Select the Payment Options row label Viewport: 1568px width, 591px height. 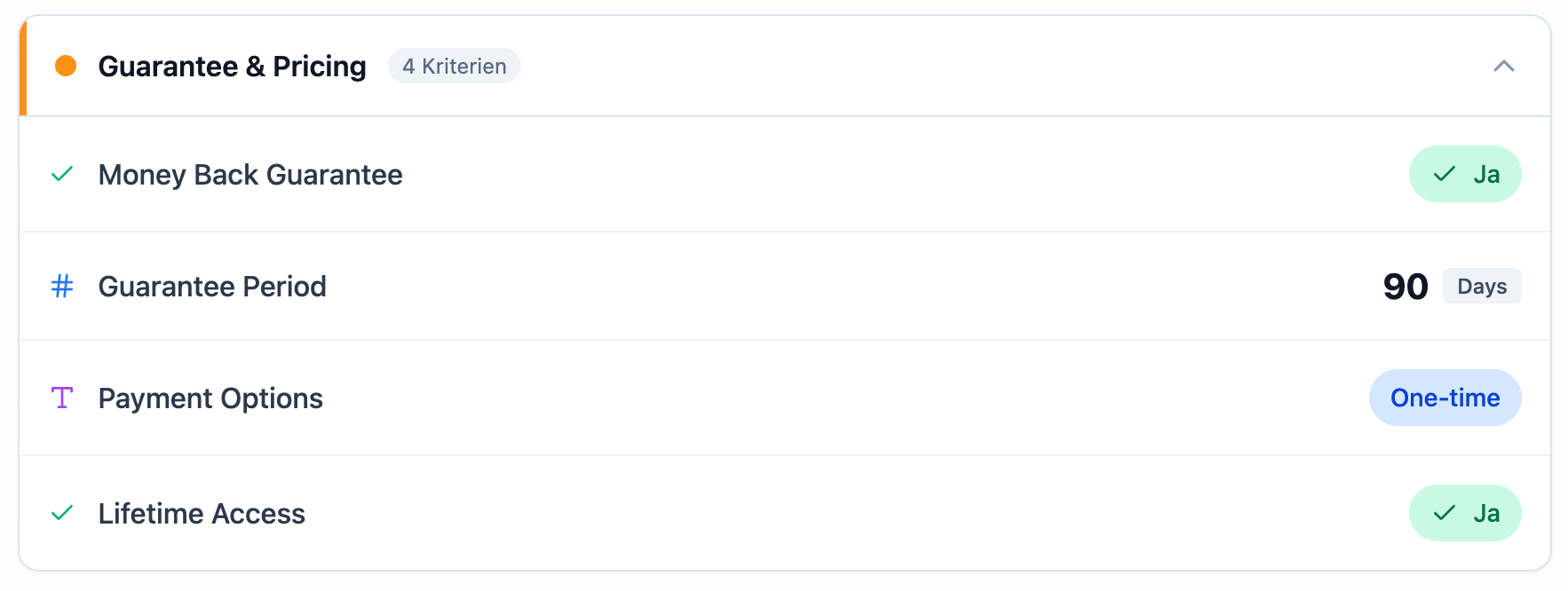[210, 398]
